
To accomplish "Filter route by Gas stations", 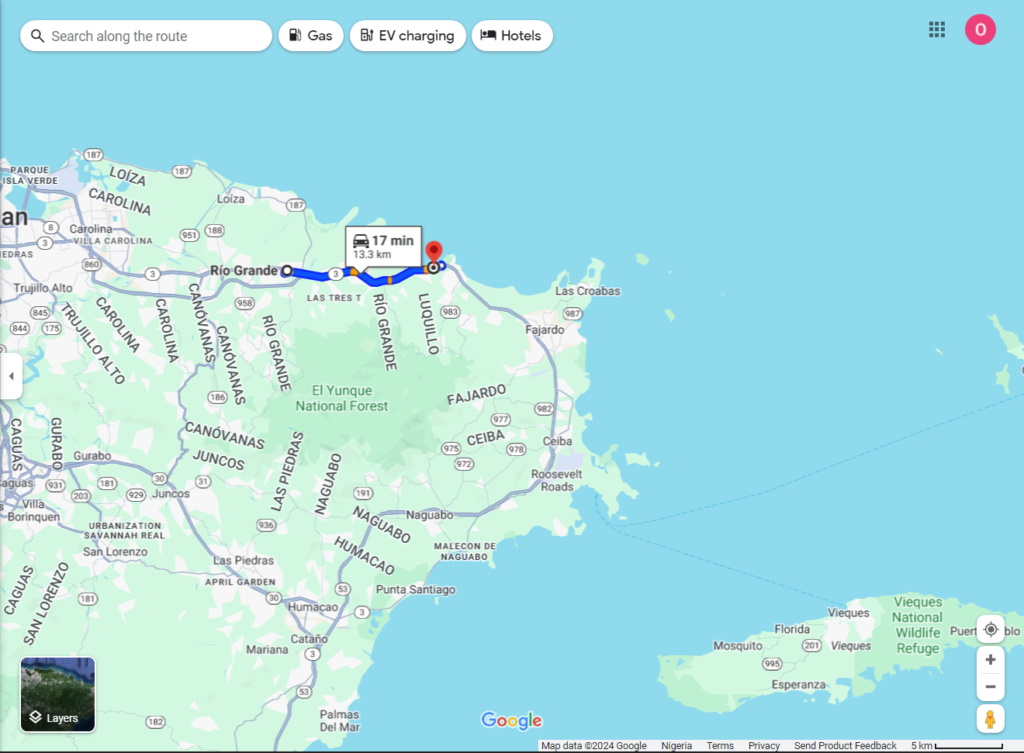I will [x=310, y=36].
